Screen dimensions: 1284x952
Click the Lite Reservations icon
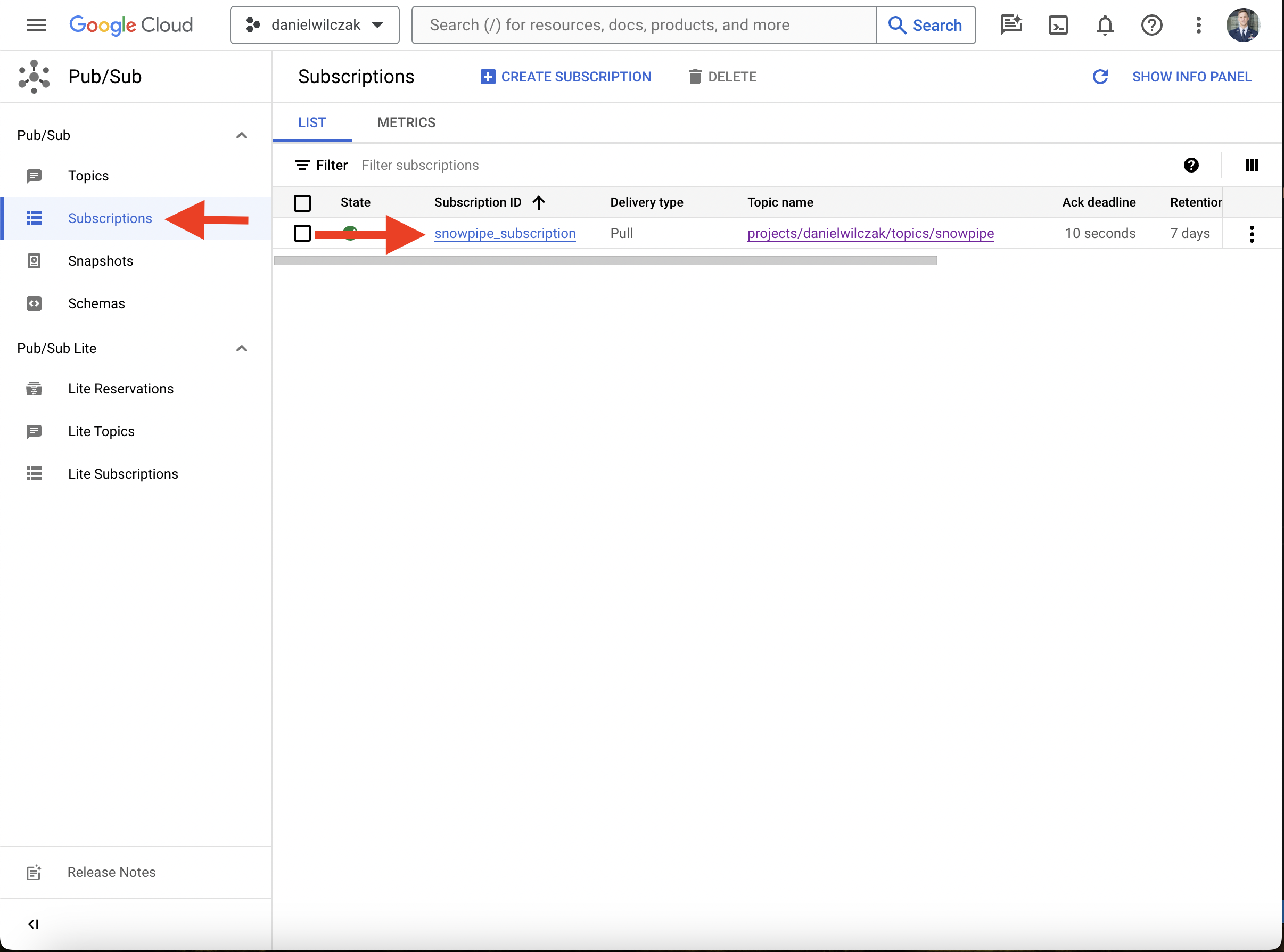coord(34,389)
